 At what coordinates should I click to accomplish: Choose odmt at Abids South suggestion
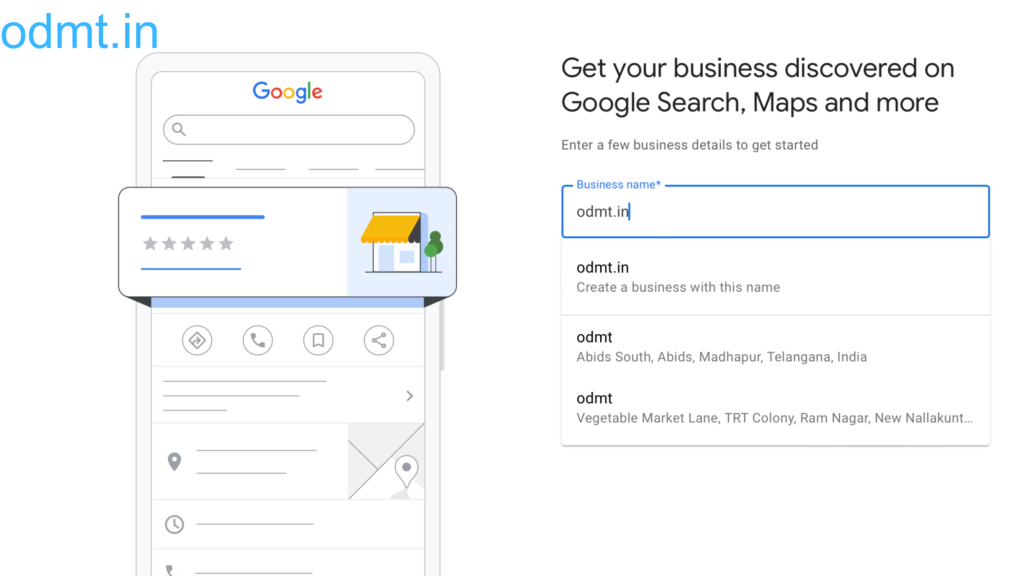(775, 347)
